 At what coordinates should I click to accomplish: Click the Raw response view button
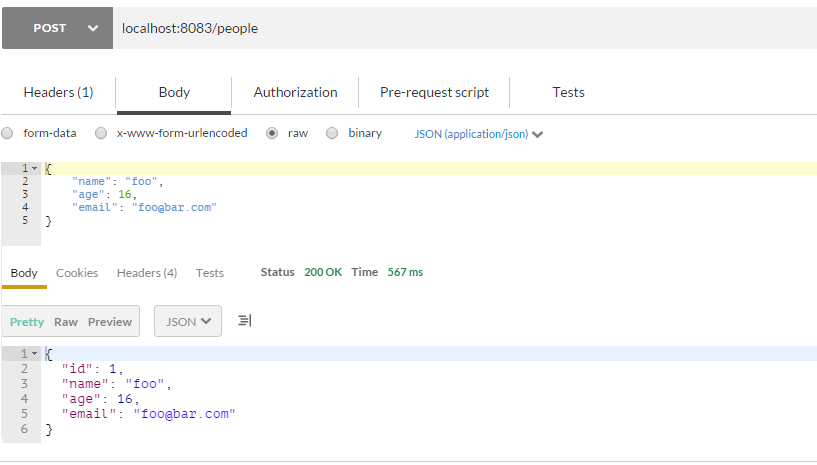[66, 322]
